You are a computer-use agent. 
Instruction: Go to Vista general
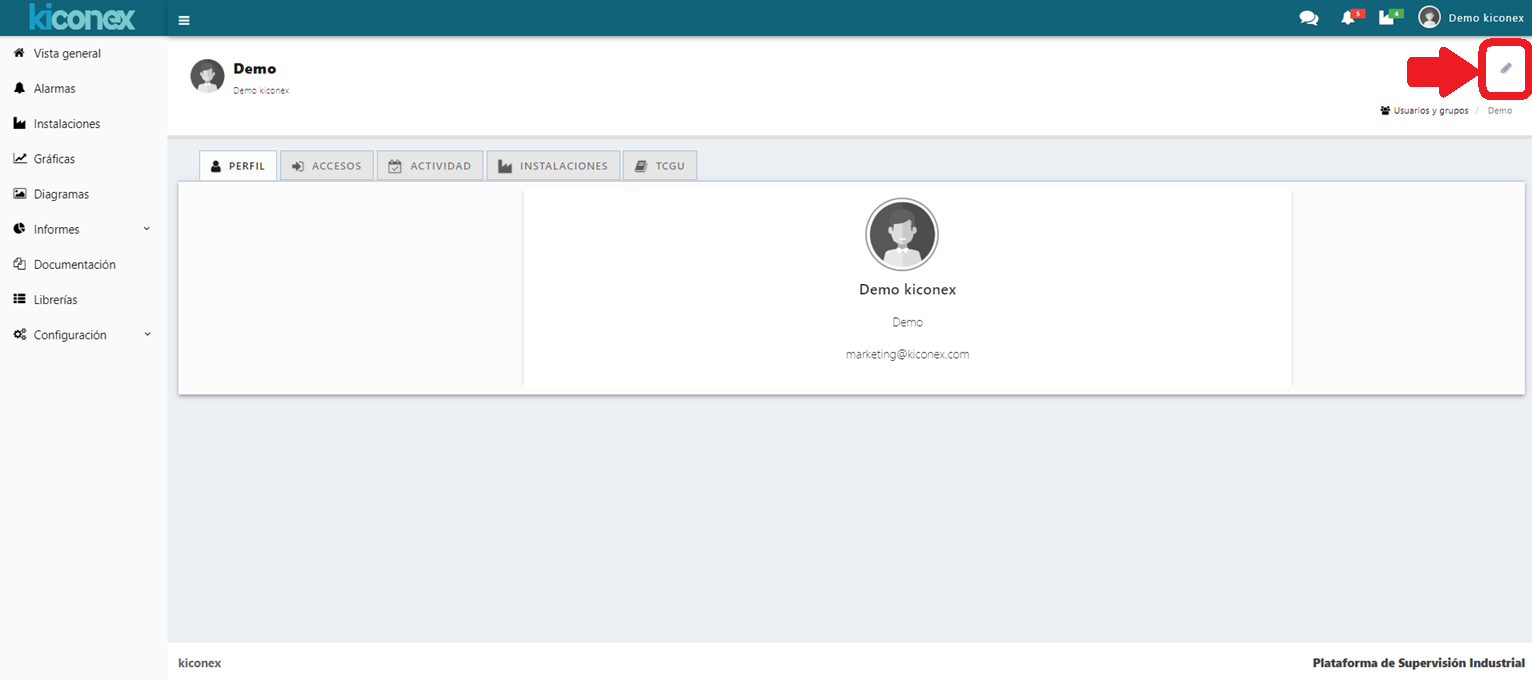point(67,53)
